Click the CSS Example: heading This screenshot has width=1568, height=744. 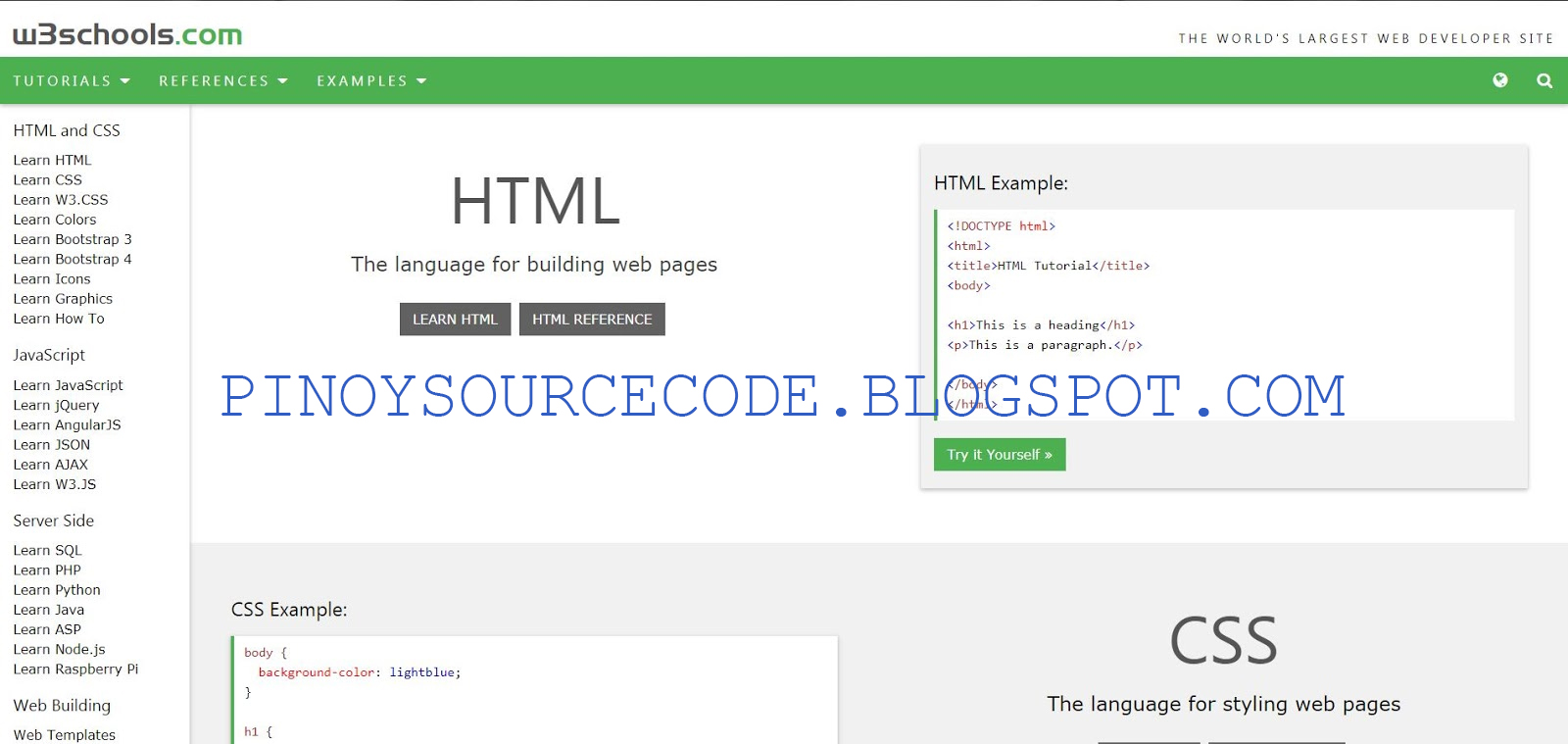point(289,610)
